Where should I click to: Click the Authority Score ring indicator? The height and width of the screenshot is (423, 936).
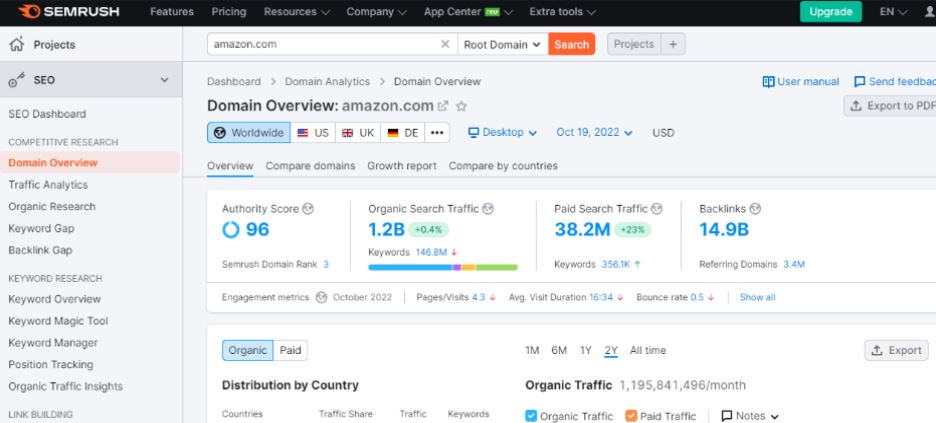230,230
